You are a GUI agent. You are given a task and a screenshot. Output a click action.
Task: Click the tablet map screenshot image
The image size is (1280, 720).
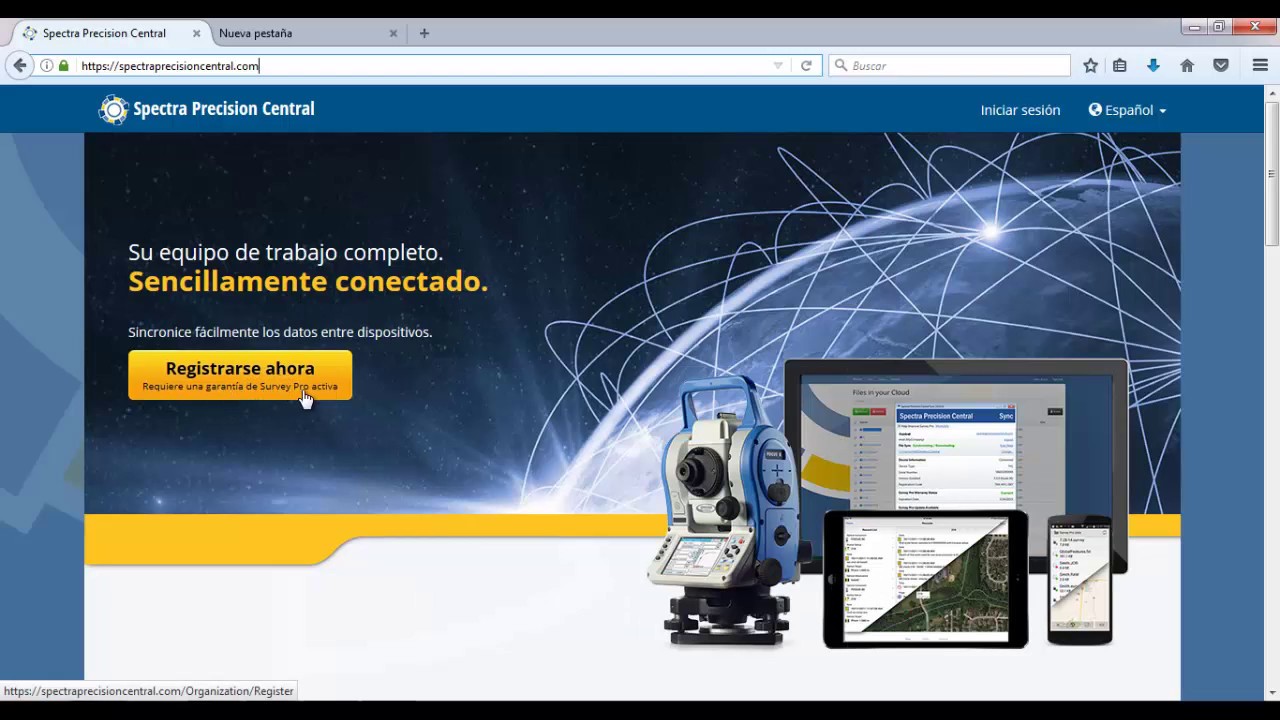(925, 579)
